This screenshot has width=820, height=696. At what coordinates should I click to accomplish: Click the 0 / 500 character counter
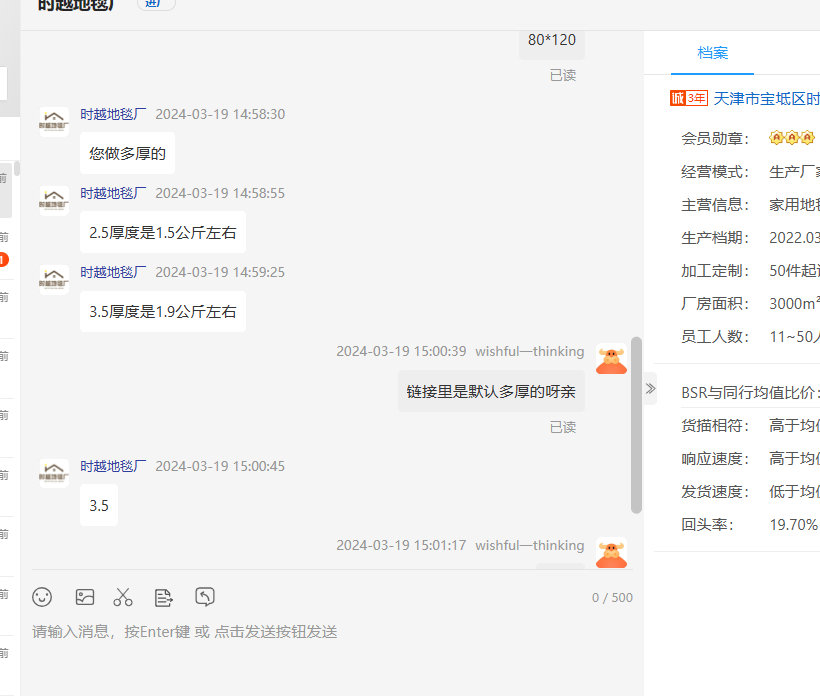(x=612, y=598)
